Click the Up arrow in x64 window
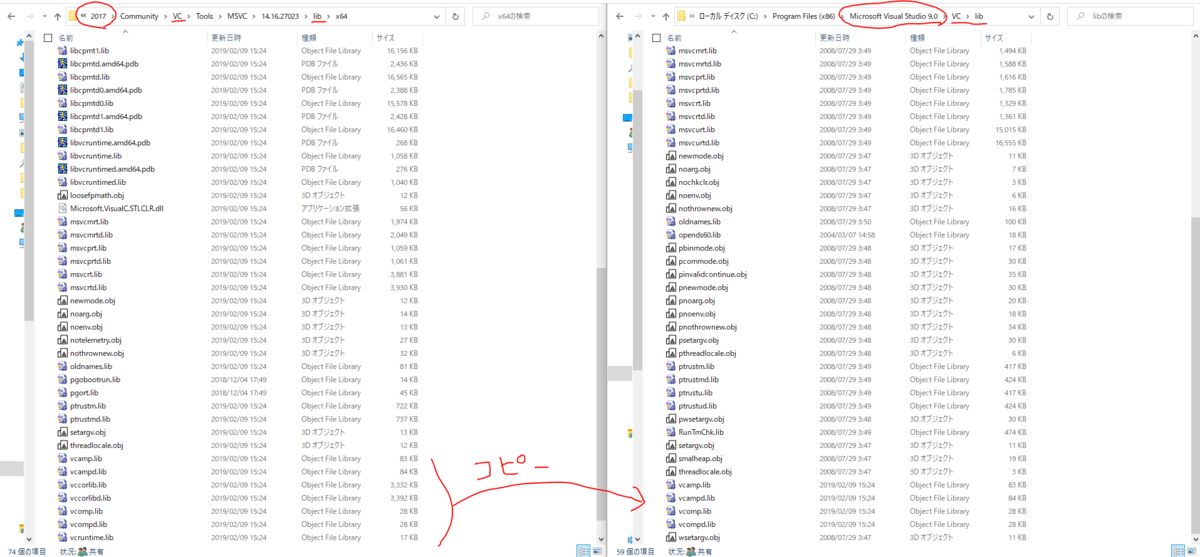 pyautogui.click(x=56, y=17)
